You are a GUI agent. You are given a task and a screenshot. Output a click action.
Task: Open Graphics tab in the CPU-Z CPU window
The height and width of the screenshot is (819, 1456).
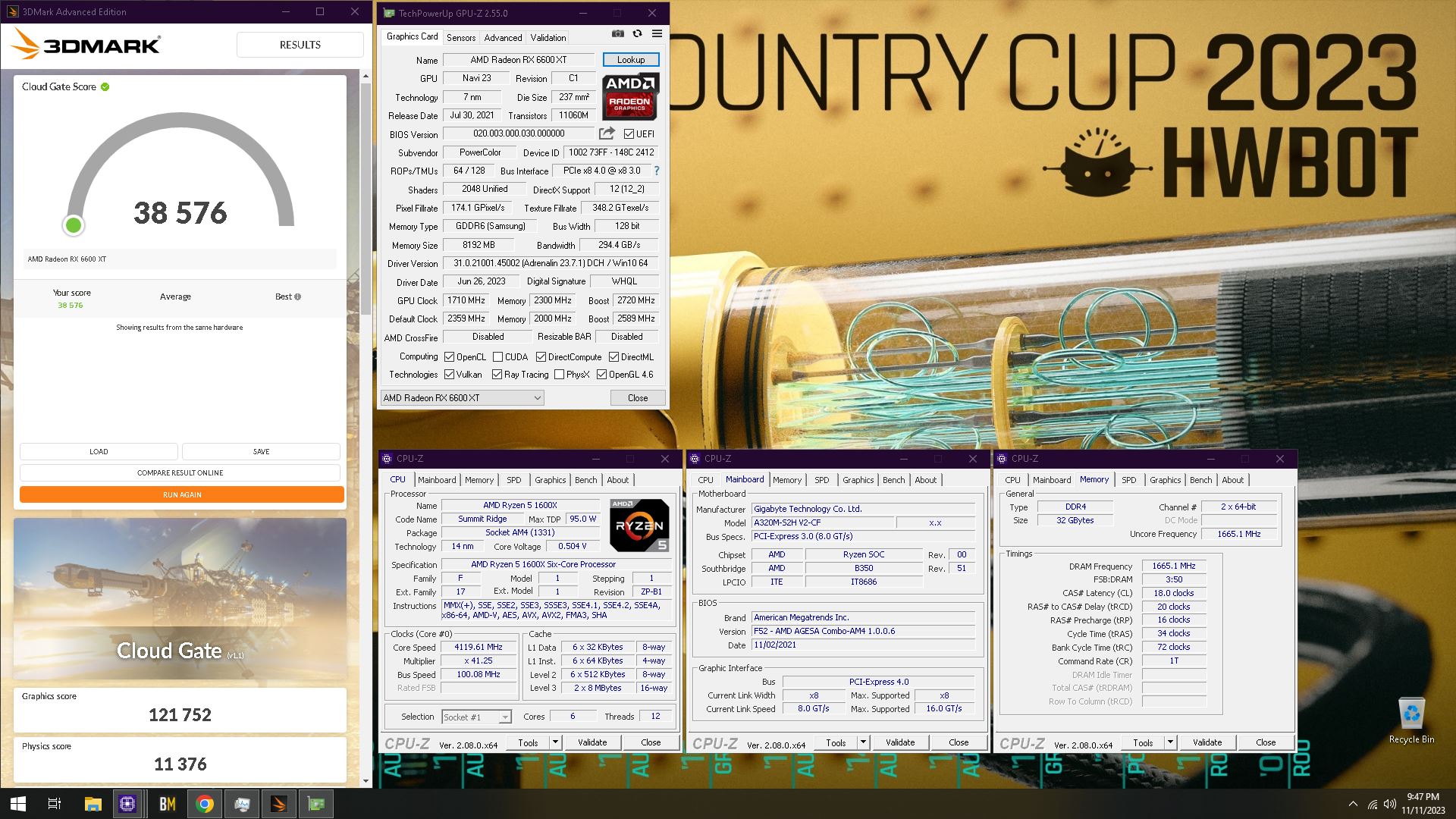pyautogui.click(x=550, y=480)
